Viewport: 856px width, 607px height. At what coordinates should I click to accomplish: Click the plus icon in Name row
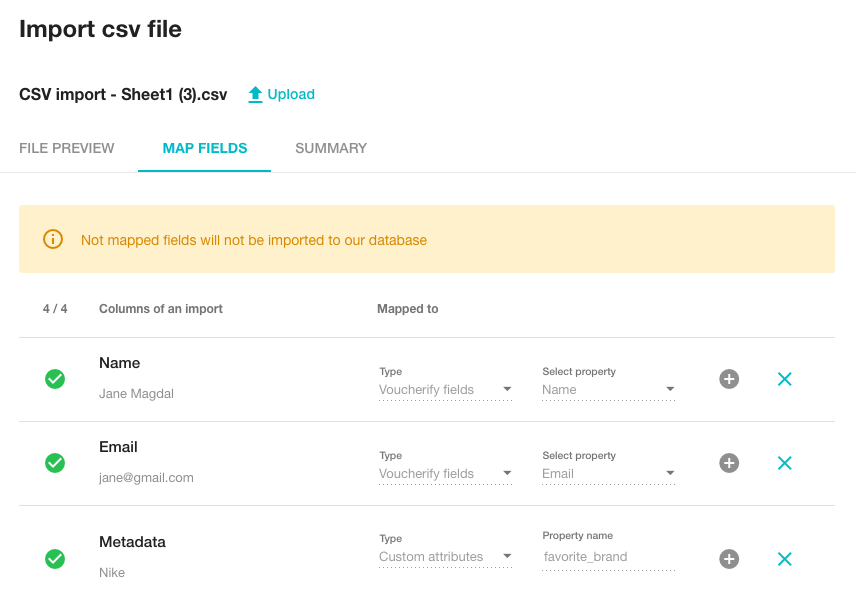click(729, 379)
